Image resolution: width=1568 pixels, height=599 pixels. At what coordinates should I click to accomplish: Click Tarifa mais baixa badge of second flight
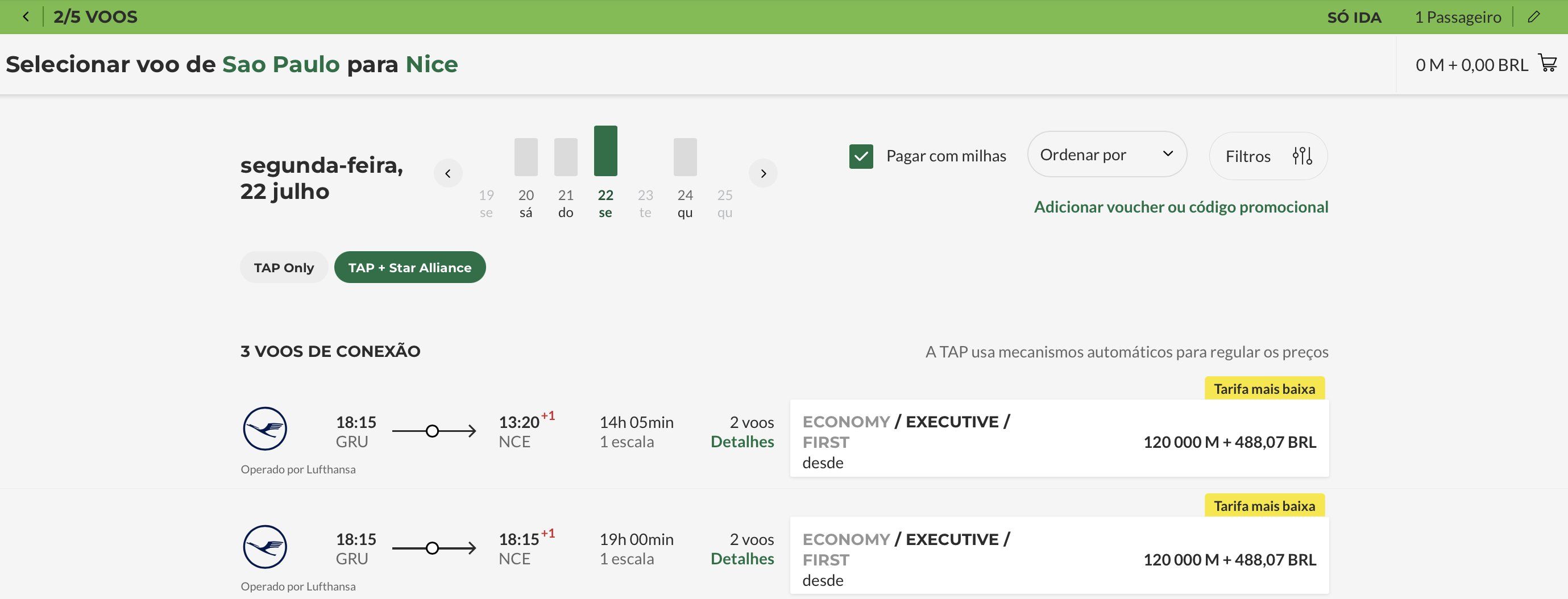1264,506
